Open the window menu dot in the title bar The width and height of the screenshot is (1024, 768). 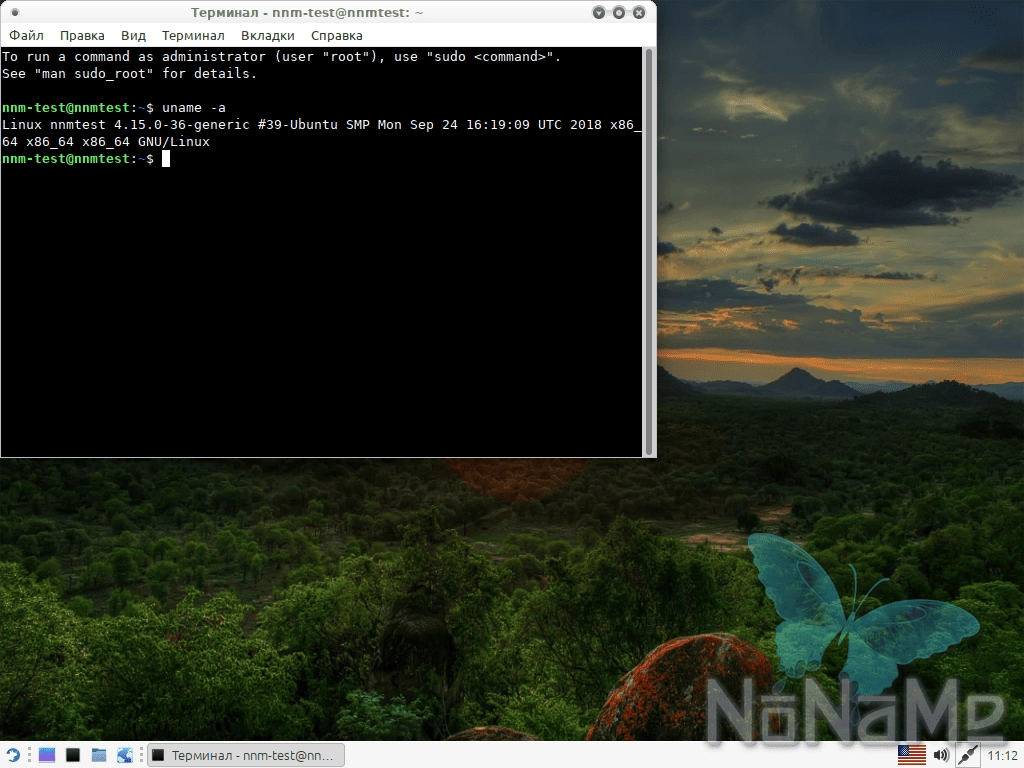pyautogui.click(x=15, y=12)
